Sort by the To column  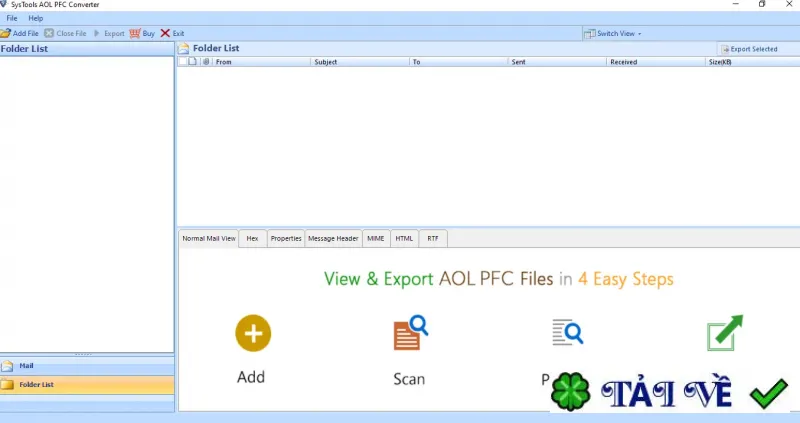coord(458,62)
